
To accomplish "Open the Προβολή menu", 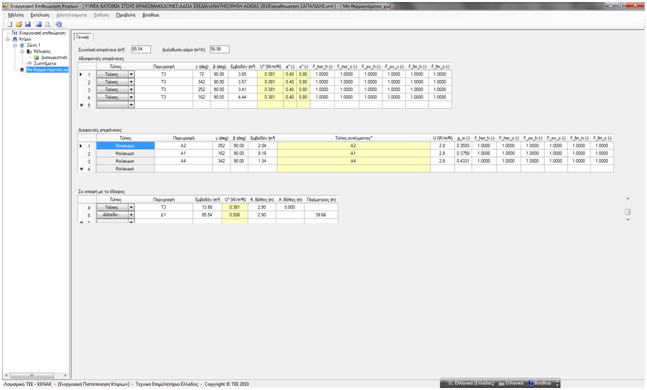I will click(125, 15).
